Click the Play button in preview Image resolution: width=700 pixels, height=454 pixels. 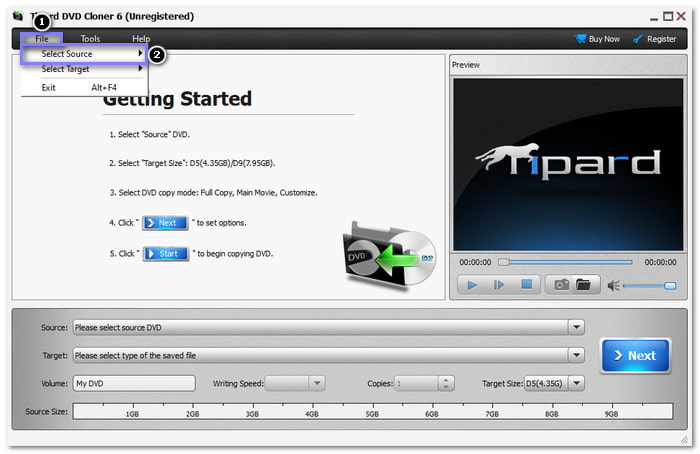[471, 285]
